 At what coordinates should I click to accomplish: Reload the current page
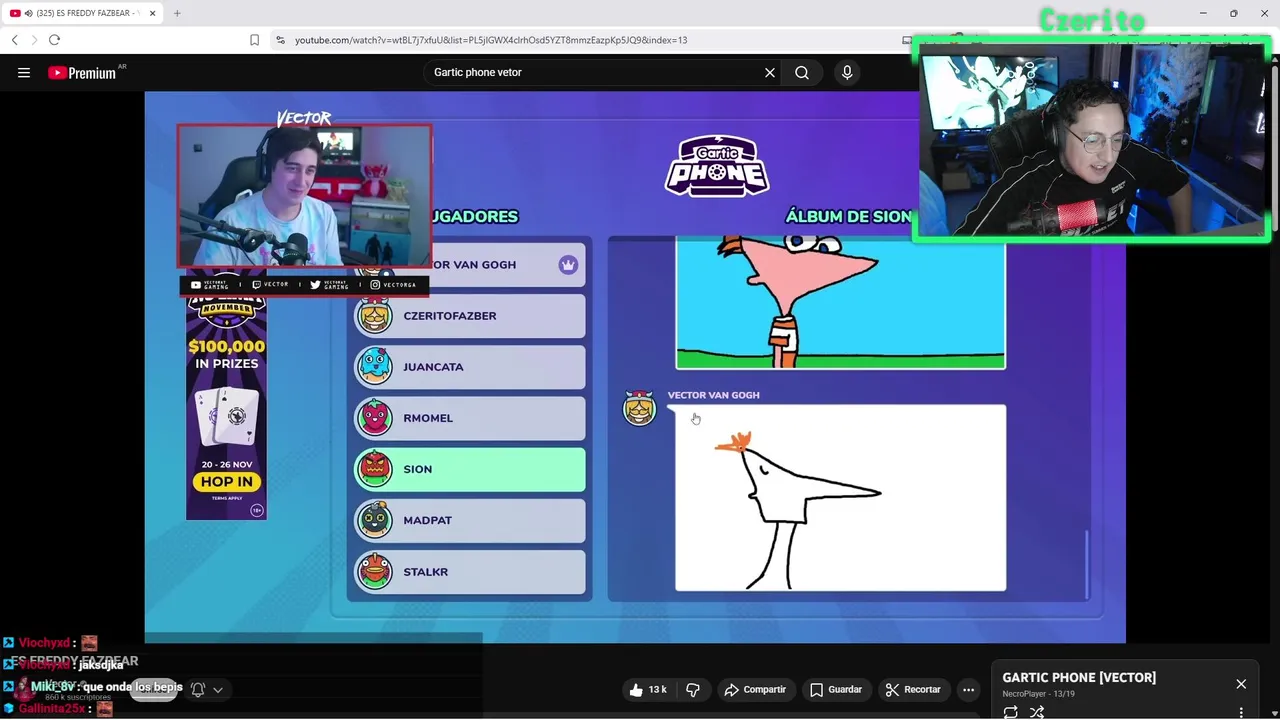54,40
